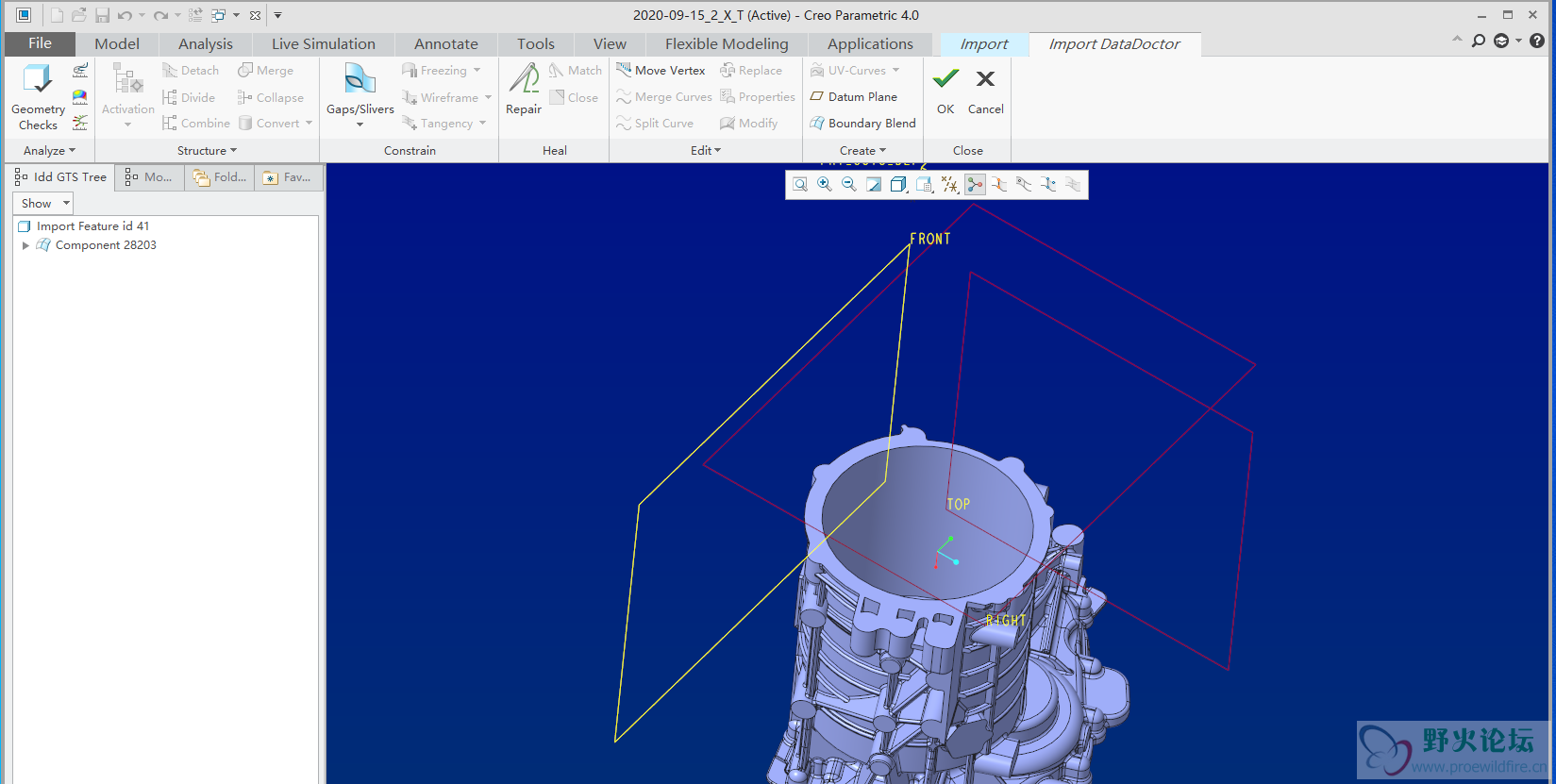Expand the Structure group dropdown

(207, 151)
